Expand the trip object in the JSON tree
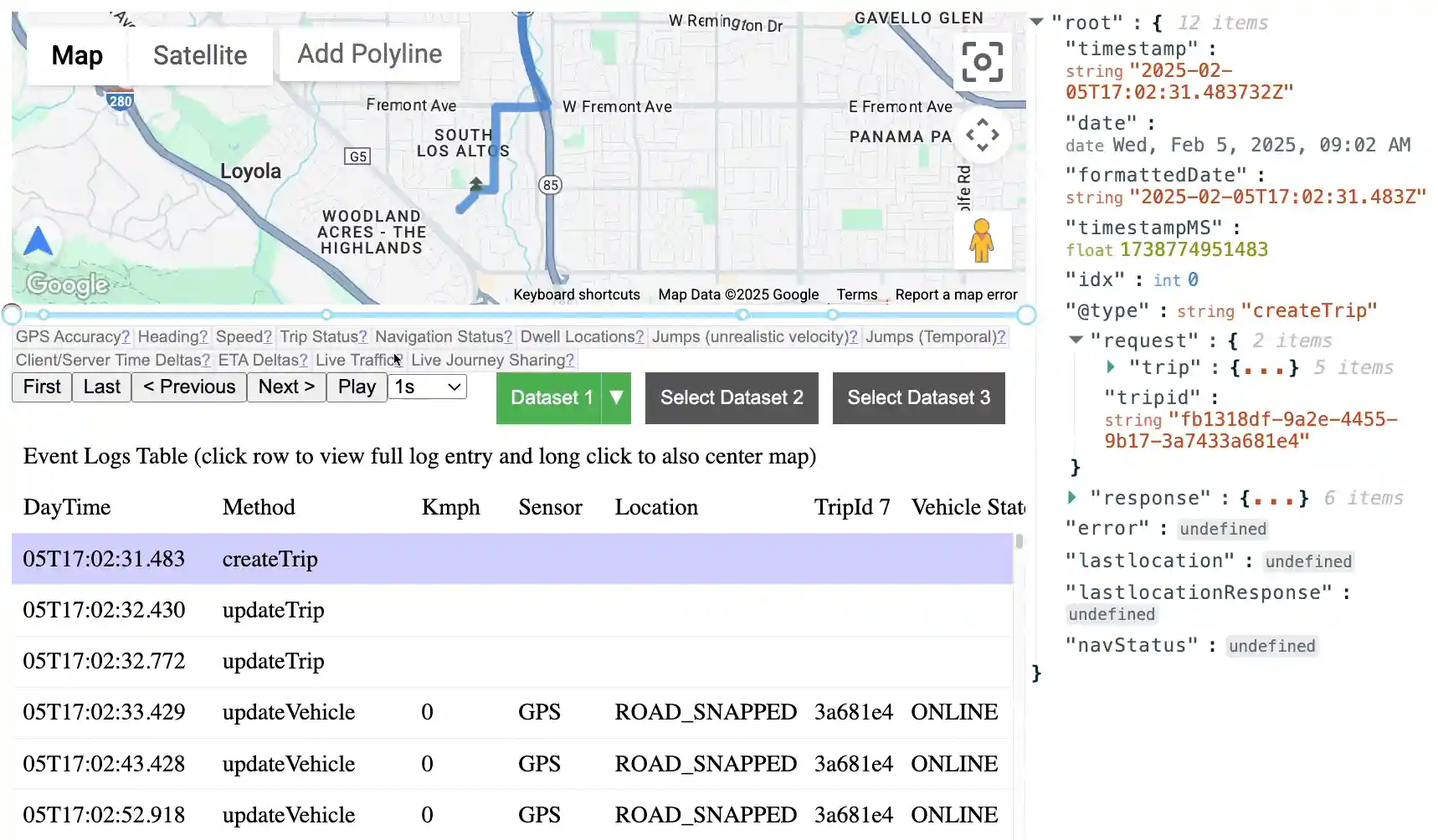1438x840 pixels. click(x=1113, y=366)
